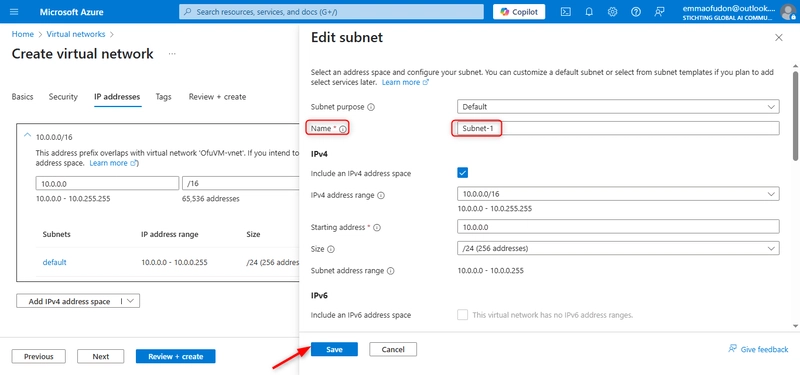The image size is (800, 375).
Task: Click the info icon next to Subnet purpose
Action: pos(371,108)
